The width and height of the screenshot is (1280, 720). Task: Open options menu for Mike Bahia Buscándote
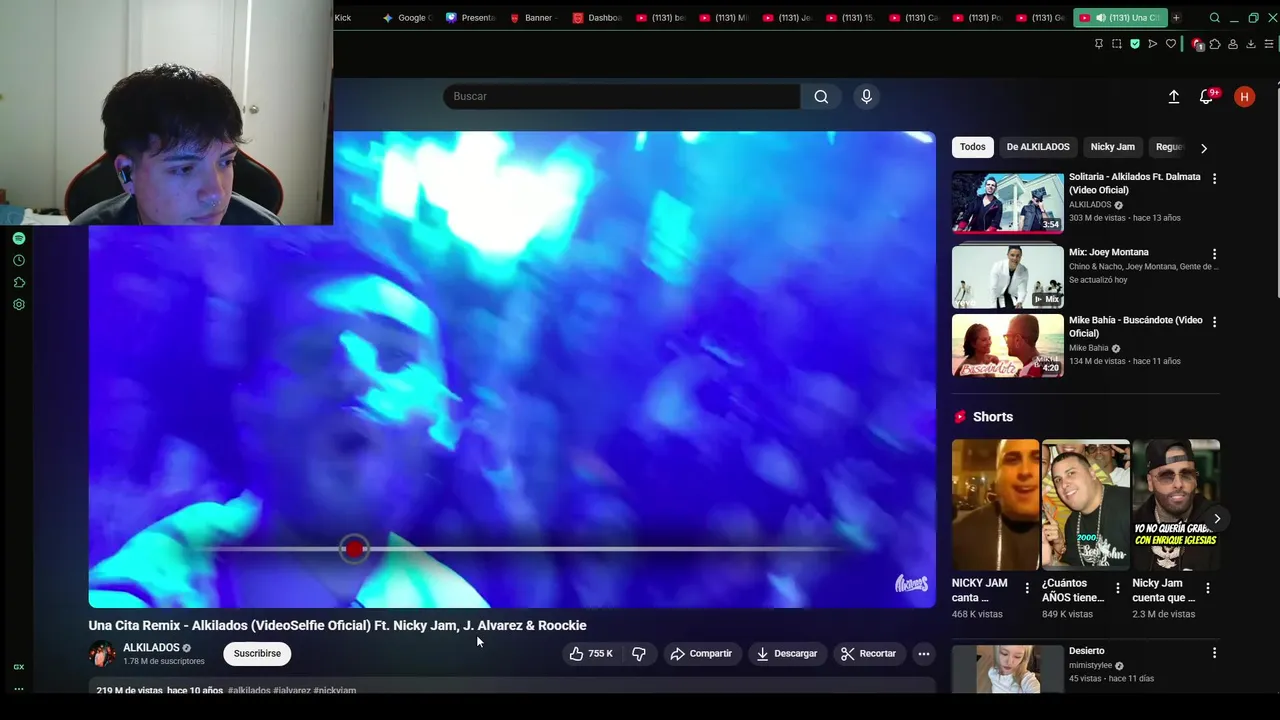click(x=1214, y=322)
